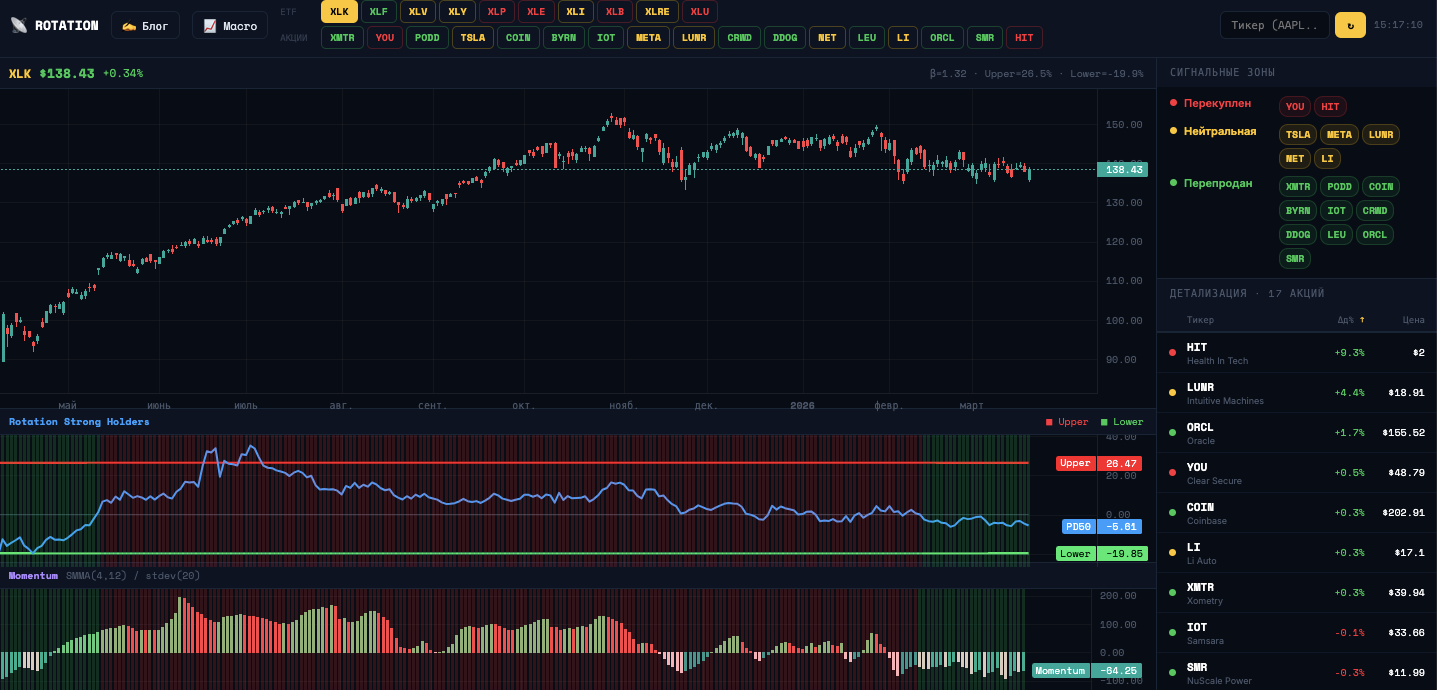The height and width of the screenshot is (690, 1437).
Task: Click LEU chip in Перепродан zone
Action: (x=1336, y=235)
